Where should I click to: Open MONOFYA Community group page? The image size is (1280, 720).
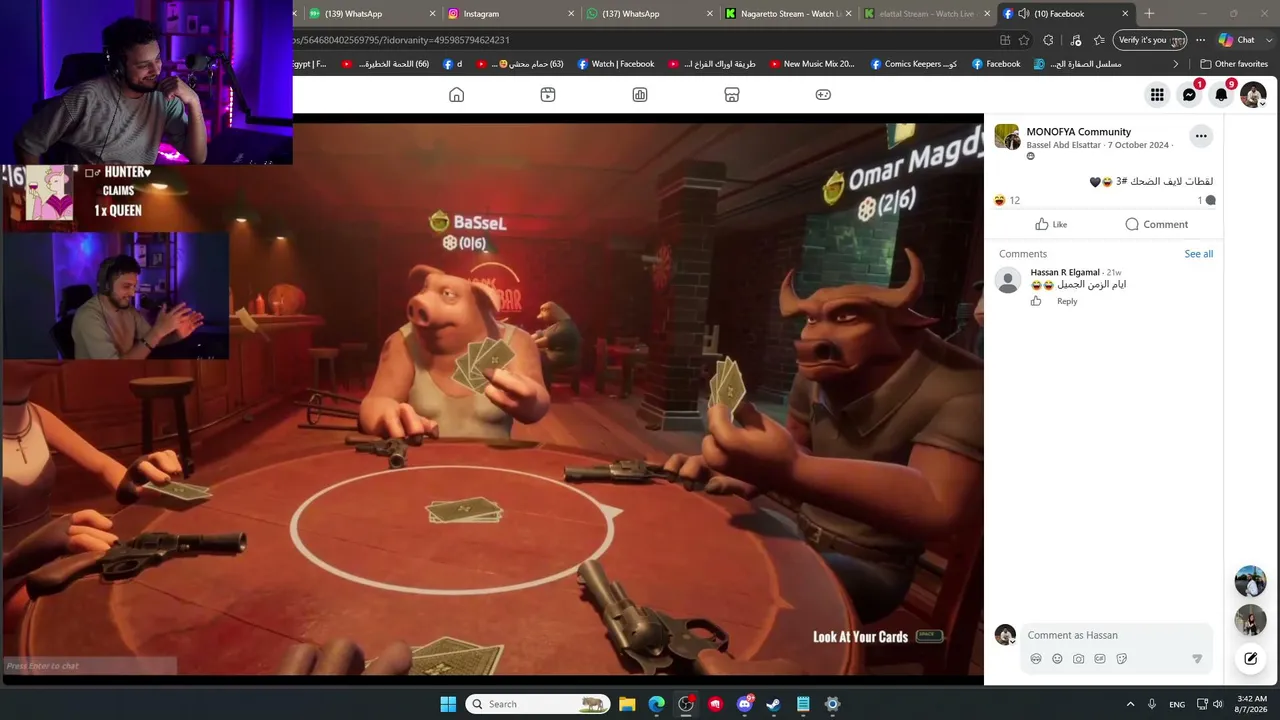pos(1078,132)
